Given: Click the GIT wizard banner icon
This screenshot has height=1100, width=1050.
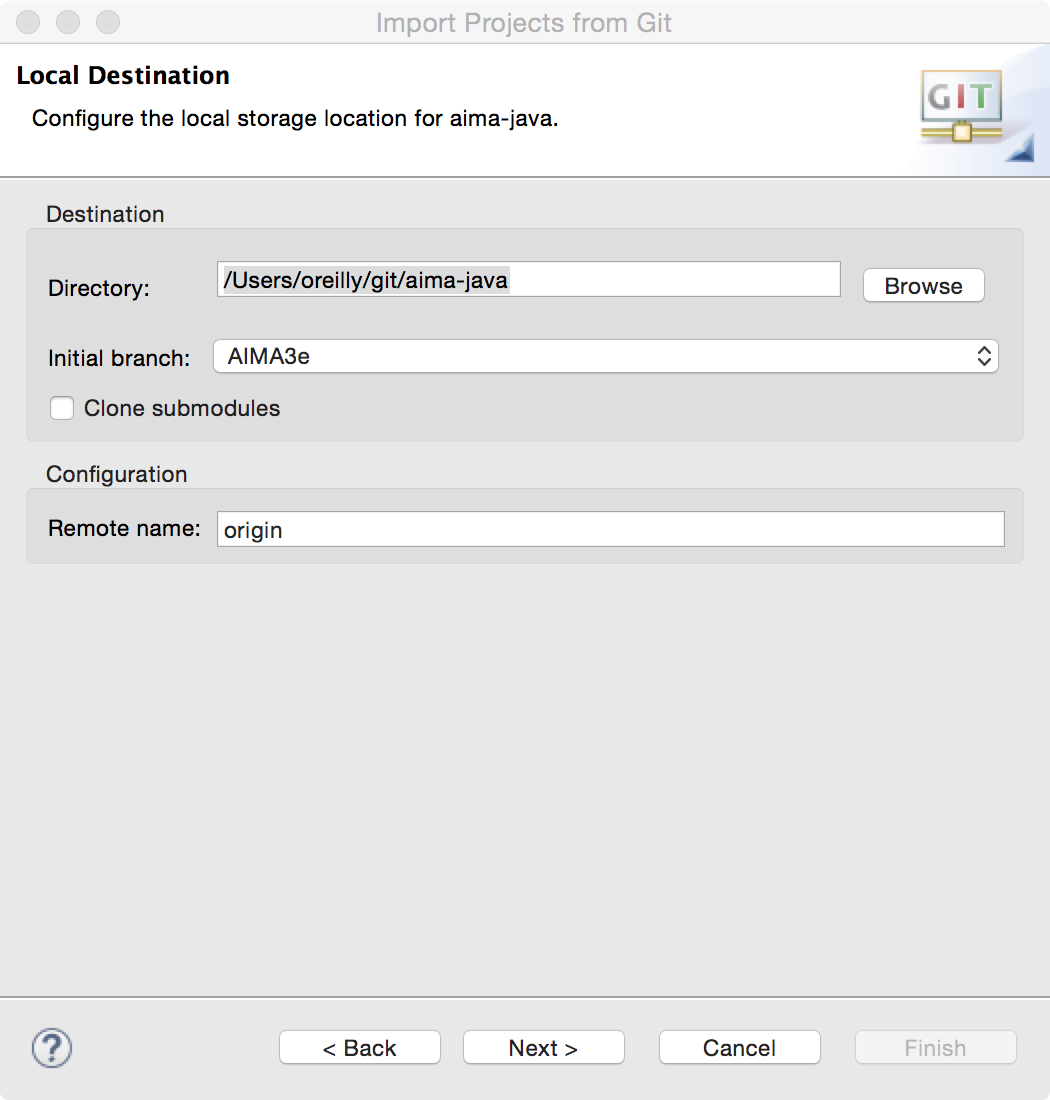Looking at the screenshot, I should [960, 110].
